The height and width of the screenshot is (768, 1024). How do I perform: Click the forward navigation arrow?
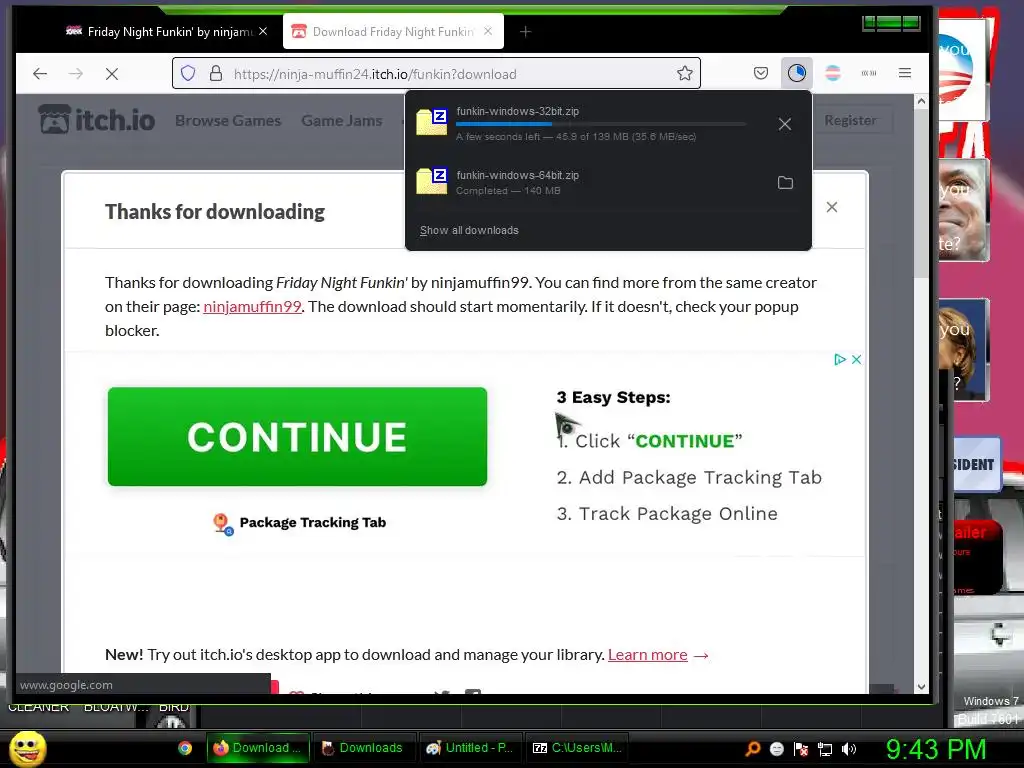coord(76,74)
